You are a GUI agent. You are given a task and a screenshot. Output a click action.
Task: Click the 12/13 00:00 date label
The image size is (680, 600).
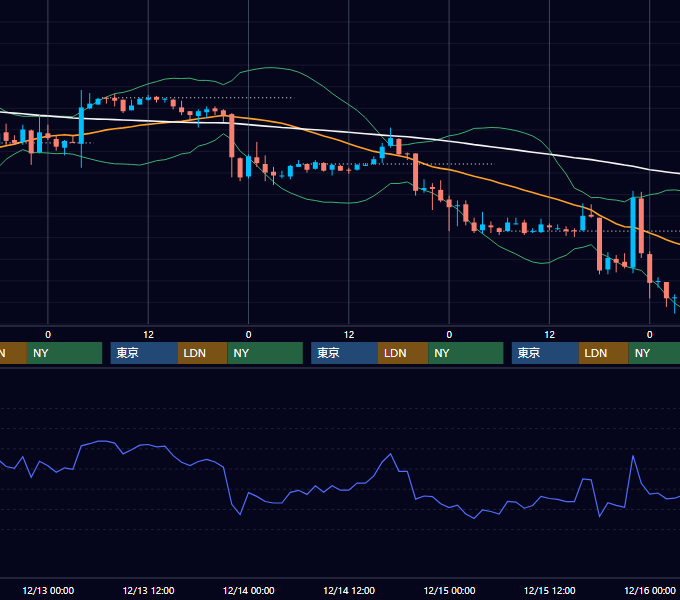[x=48, y=590]
